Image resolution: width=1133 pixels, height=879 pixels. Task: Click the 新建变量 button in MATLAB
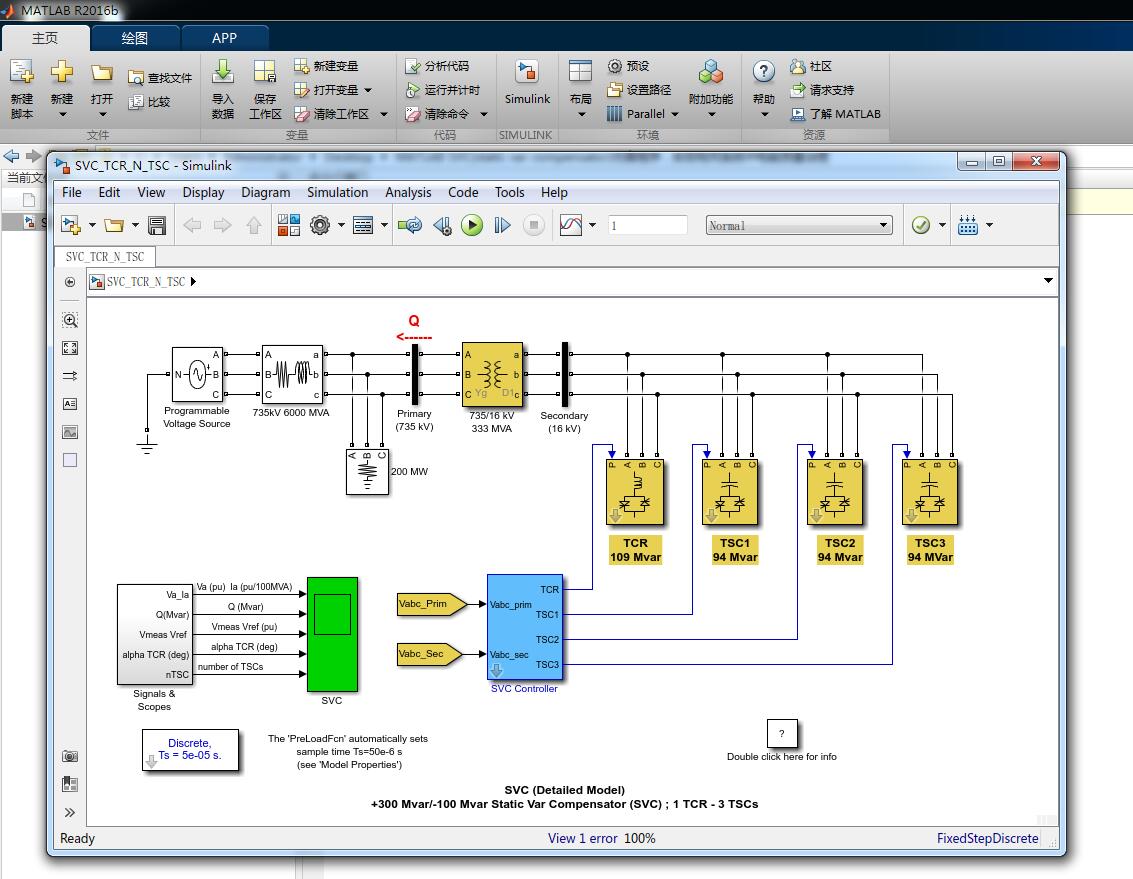[327, 66]
